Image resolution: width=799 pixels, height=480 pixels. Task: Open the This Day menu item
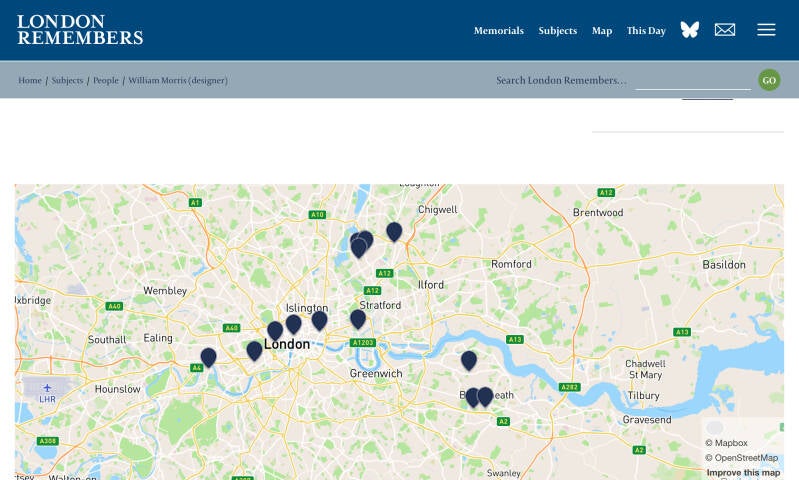coord(646,31)
